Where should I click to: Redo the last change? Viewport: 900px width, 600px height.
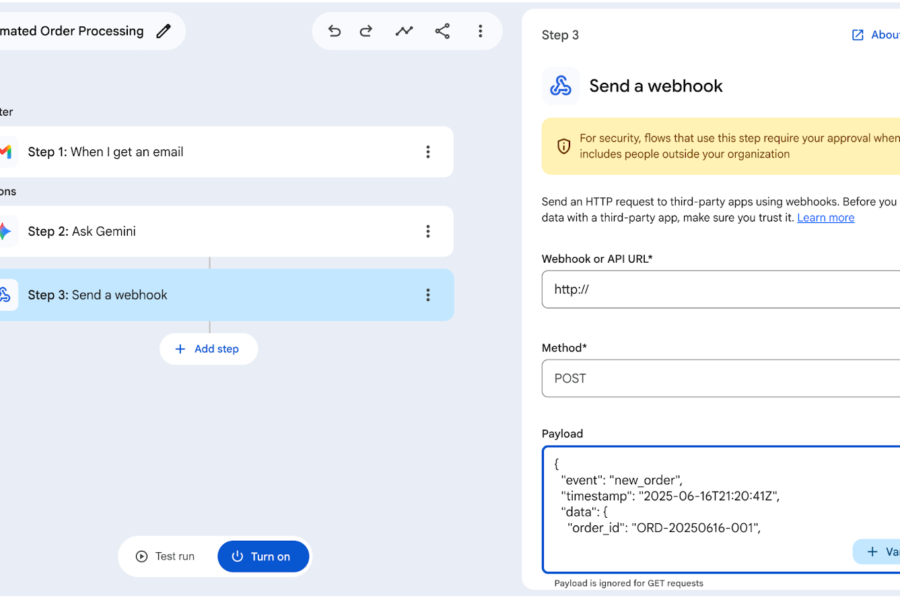point(366,31)
